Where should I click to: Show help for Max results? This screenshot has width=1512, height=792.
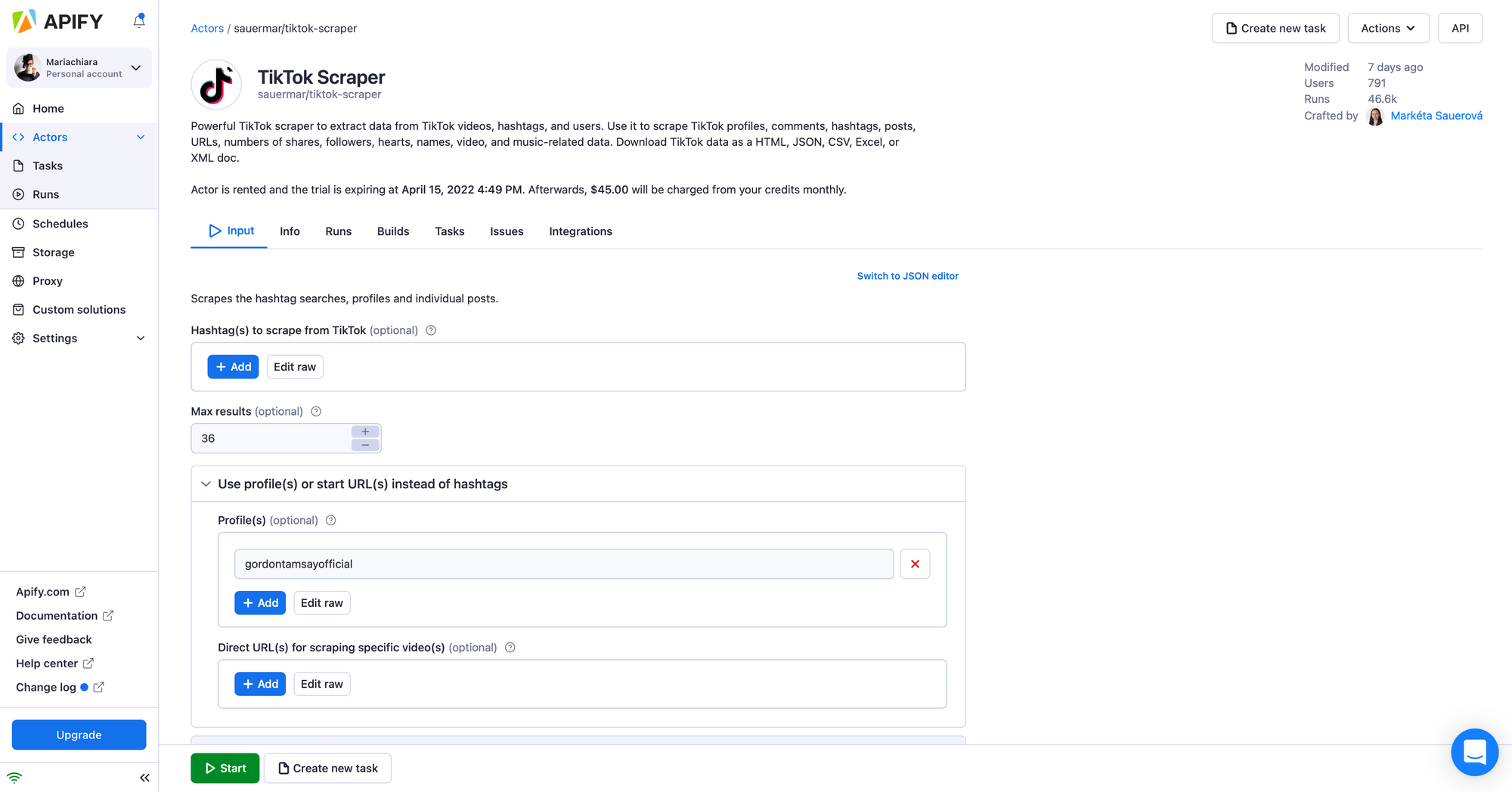coord(316,411)
